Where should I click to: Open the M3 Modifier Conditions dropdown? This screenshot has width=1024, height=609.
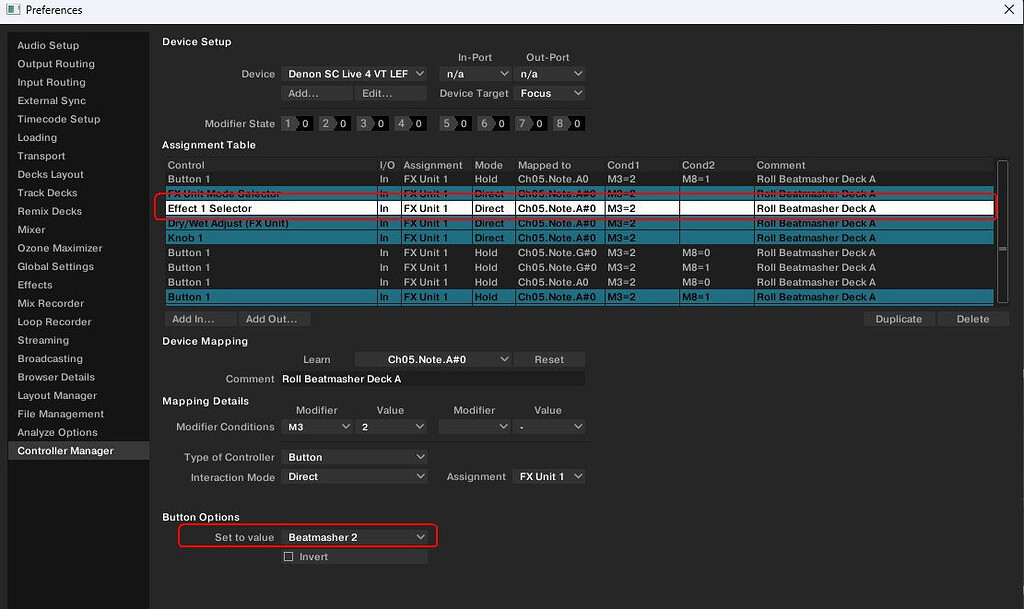317,426
